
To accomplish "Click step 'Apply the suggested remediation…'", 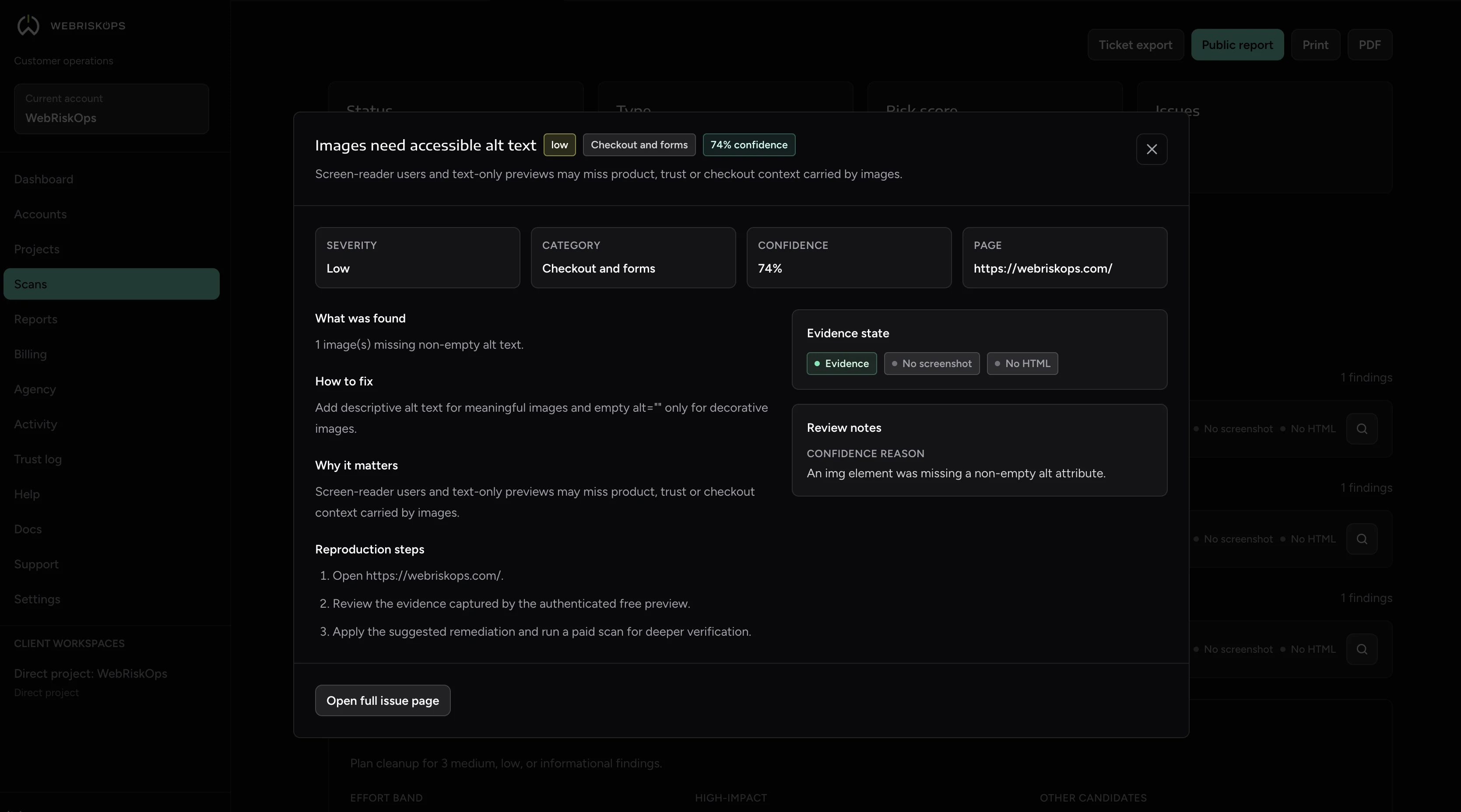I will (x=541, y=632).
